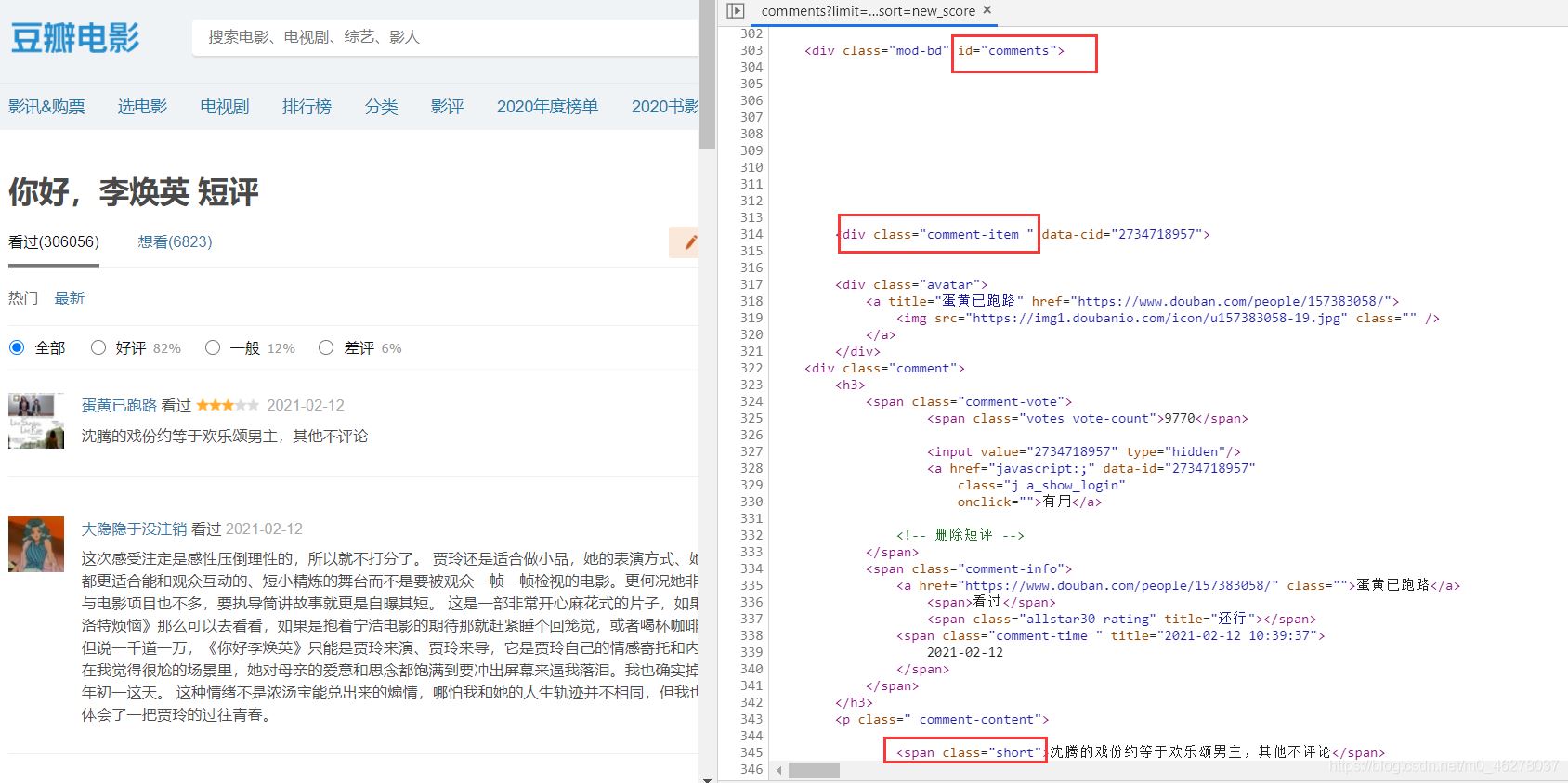Select the 全部 radio button
Viewport: 1568px width, 783px height.
[x=17, y=347]
